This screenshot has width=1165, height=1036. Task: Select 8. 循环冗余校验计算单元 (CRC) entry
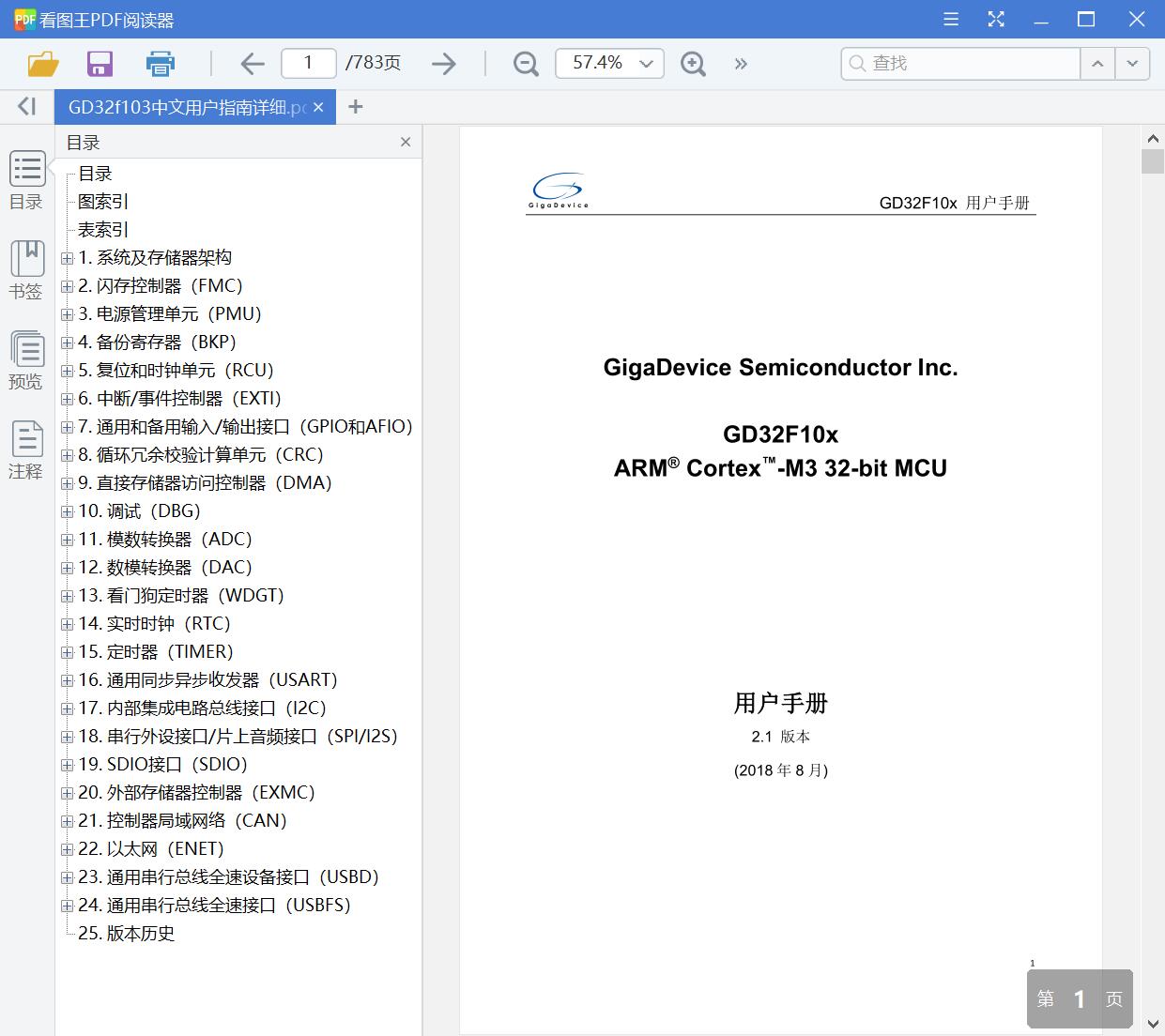201,455
